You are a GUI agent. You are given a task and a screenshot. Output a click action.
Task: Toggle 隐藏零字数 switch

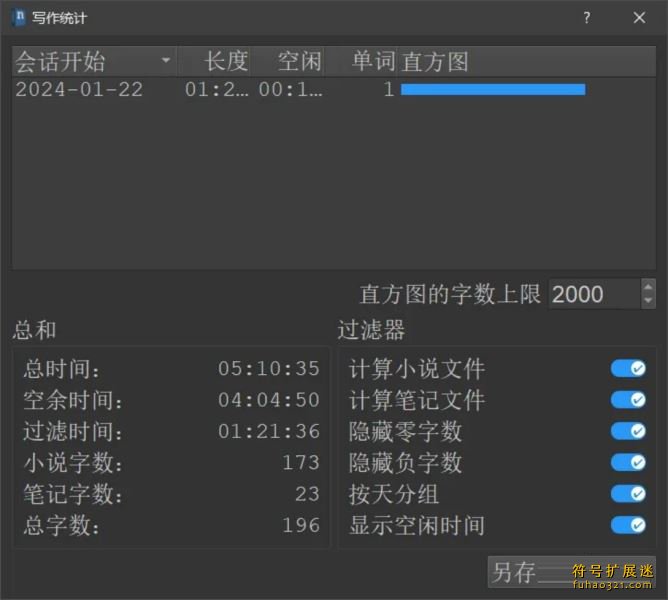click(x=628, y=431)
